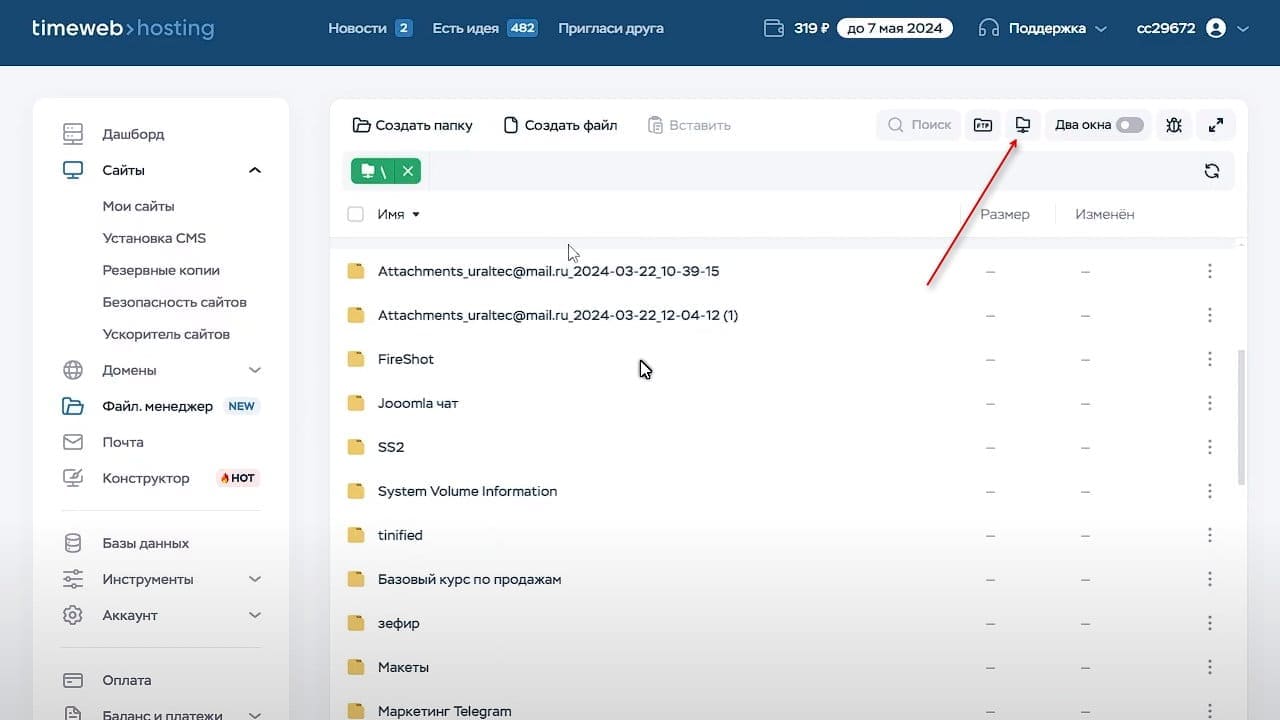Click the user avatar icon
Image resolution: width=1280 pixels, height=720 pixels.
1216,28
